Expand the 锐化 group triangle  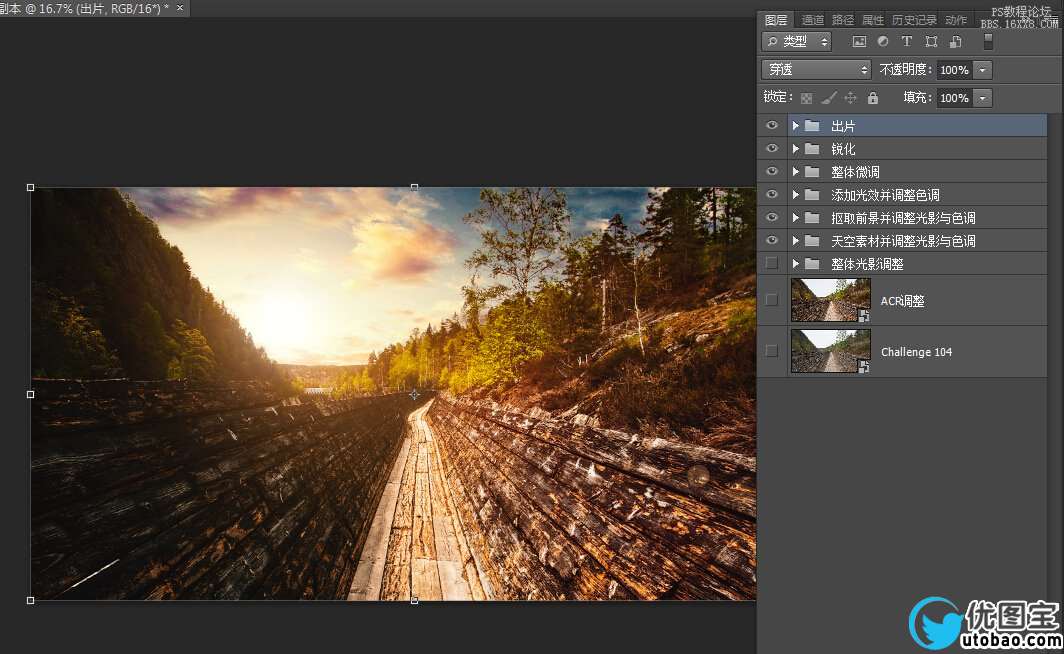(x=795, y=149)
